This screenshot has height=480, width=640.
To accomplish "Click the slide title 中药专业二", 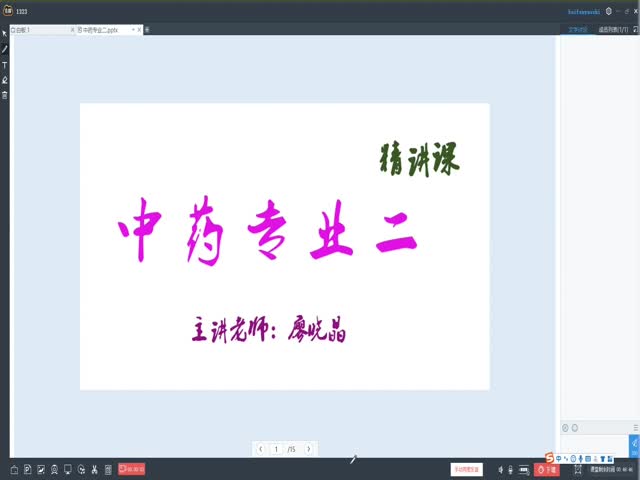I will click(268, 231).
